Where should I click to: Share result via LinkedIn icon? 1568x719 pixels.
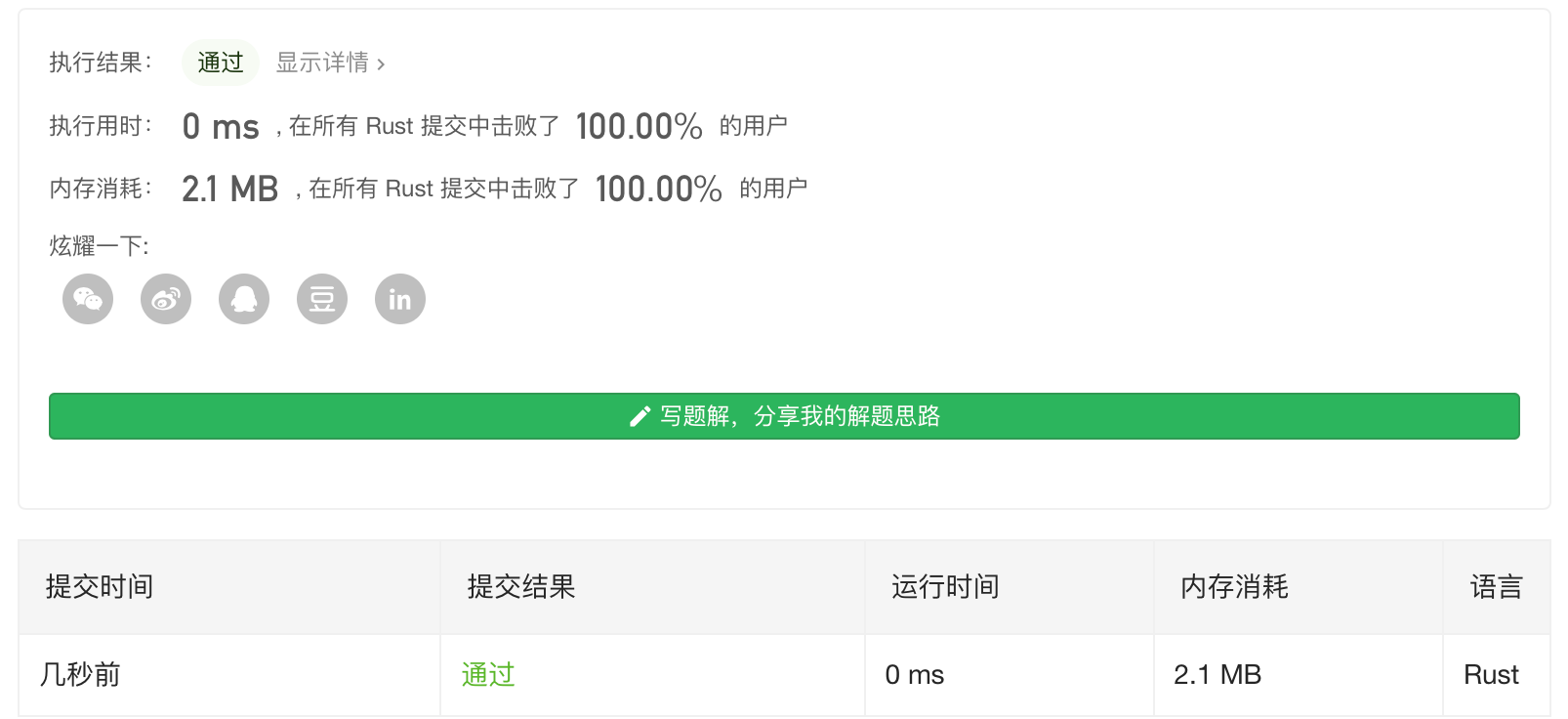click(x=400, y=299)
